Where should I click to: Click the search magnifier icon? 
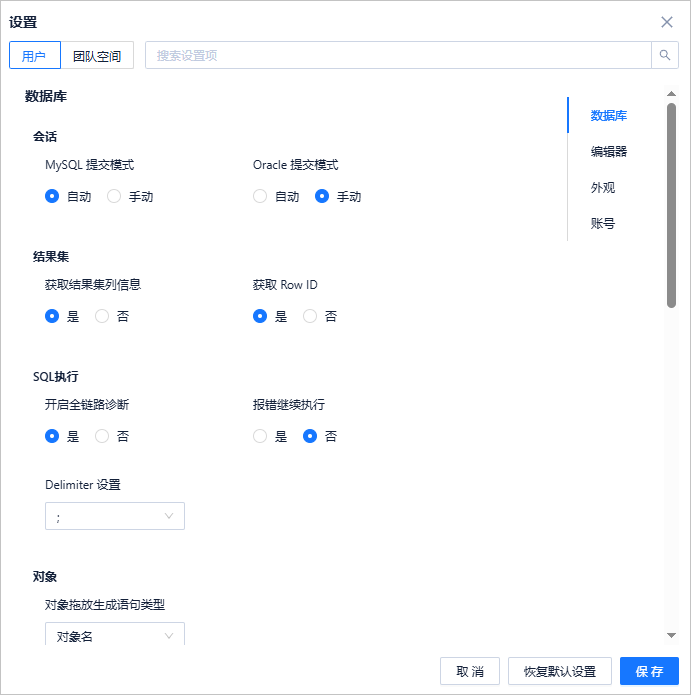[x=664, y=55]
